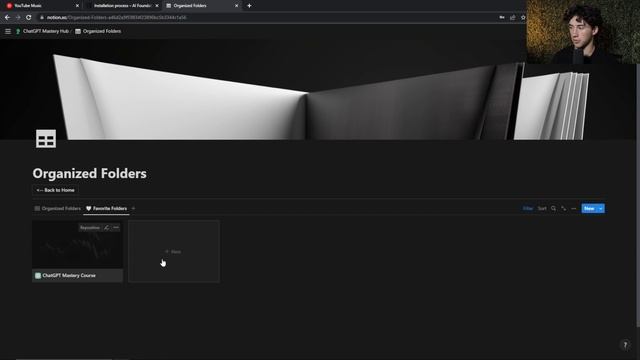
Task: Click the Organized Folders page title
Action: [89, 173]
